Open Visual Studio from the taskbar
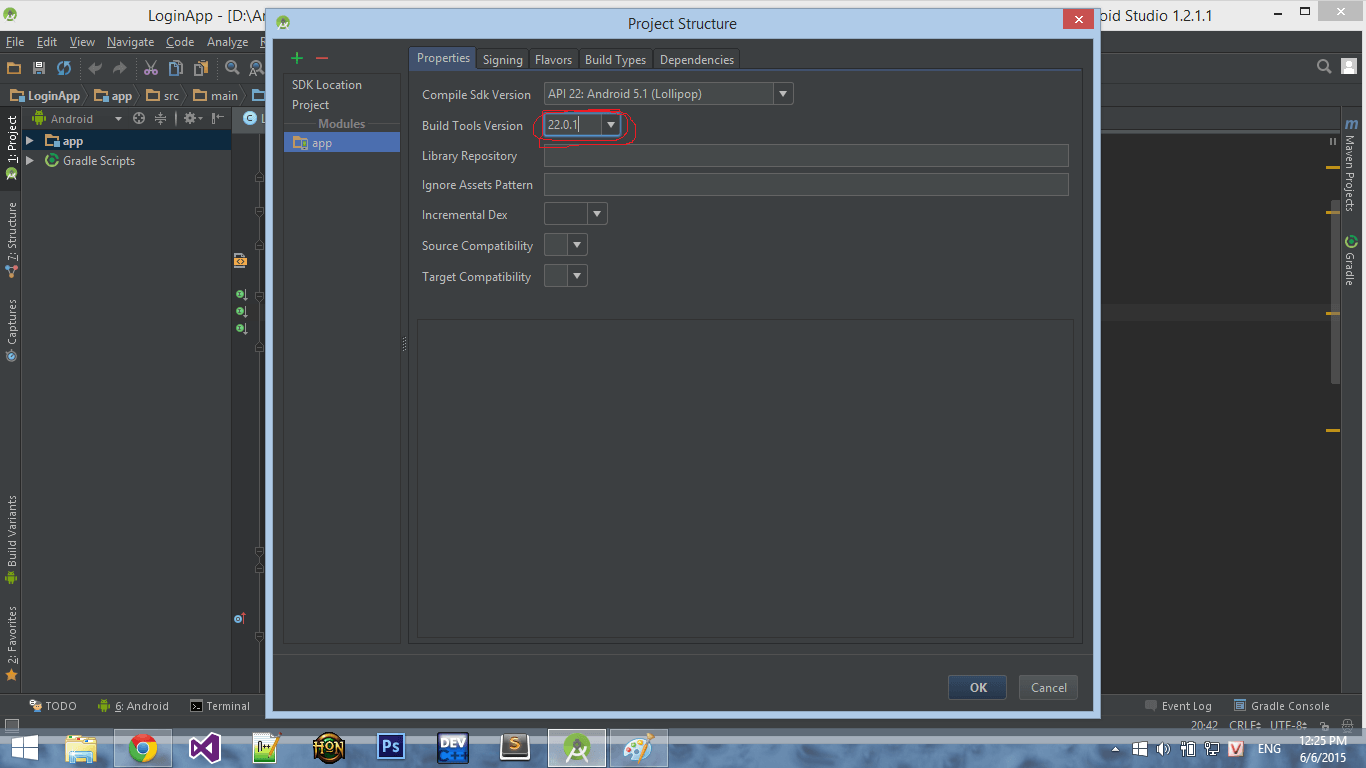1366x768 pixels. pyautogui.click(x=204, y=748)
